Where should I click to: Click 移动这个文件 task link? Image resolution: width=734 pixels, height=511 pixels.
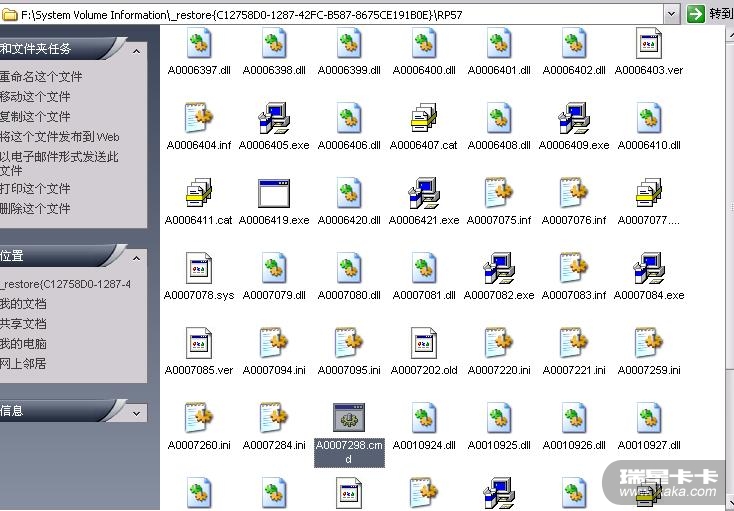point(35,96)
